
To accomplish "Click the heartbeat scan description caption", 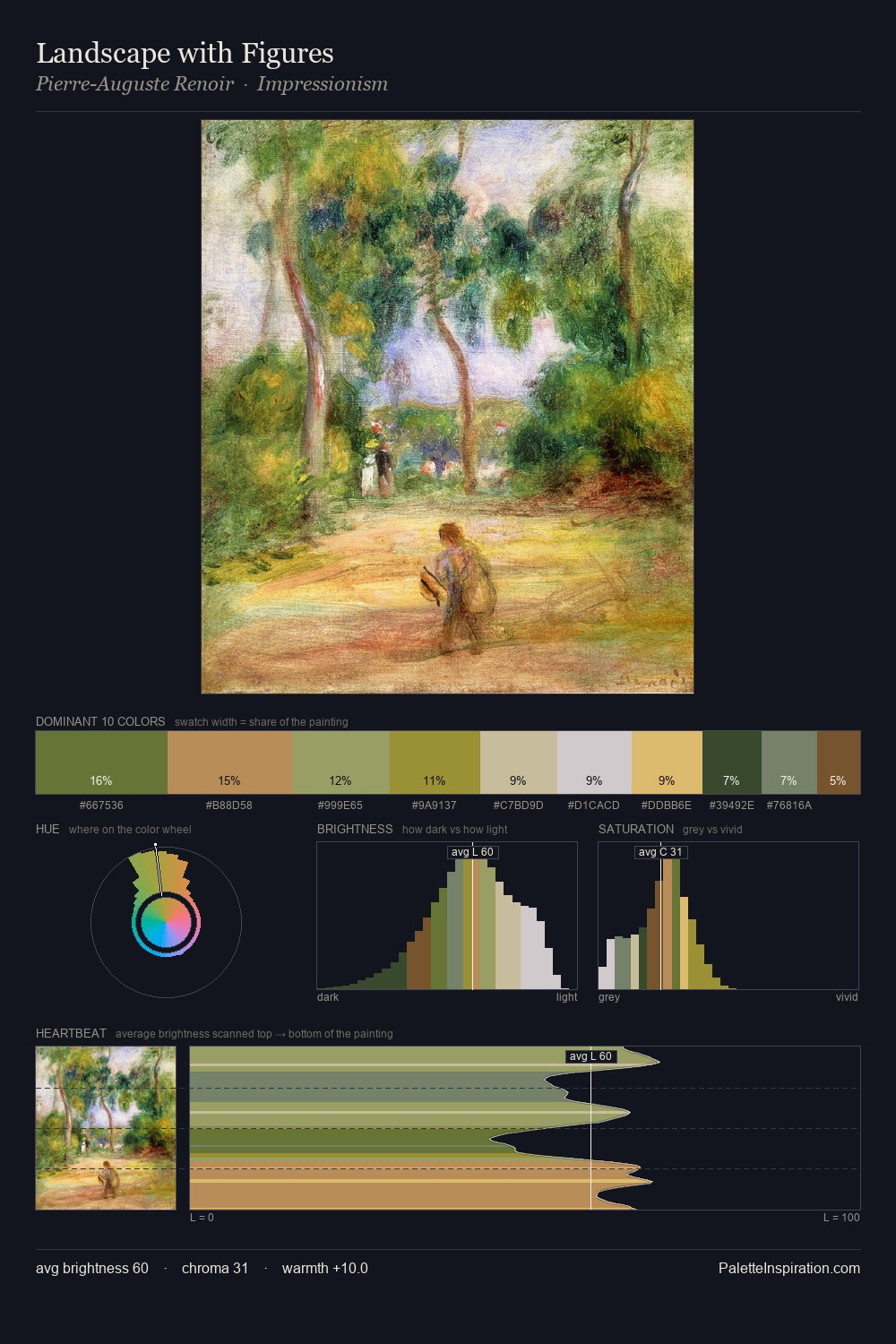I will pos(254,1034).
